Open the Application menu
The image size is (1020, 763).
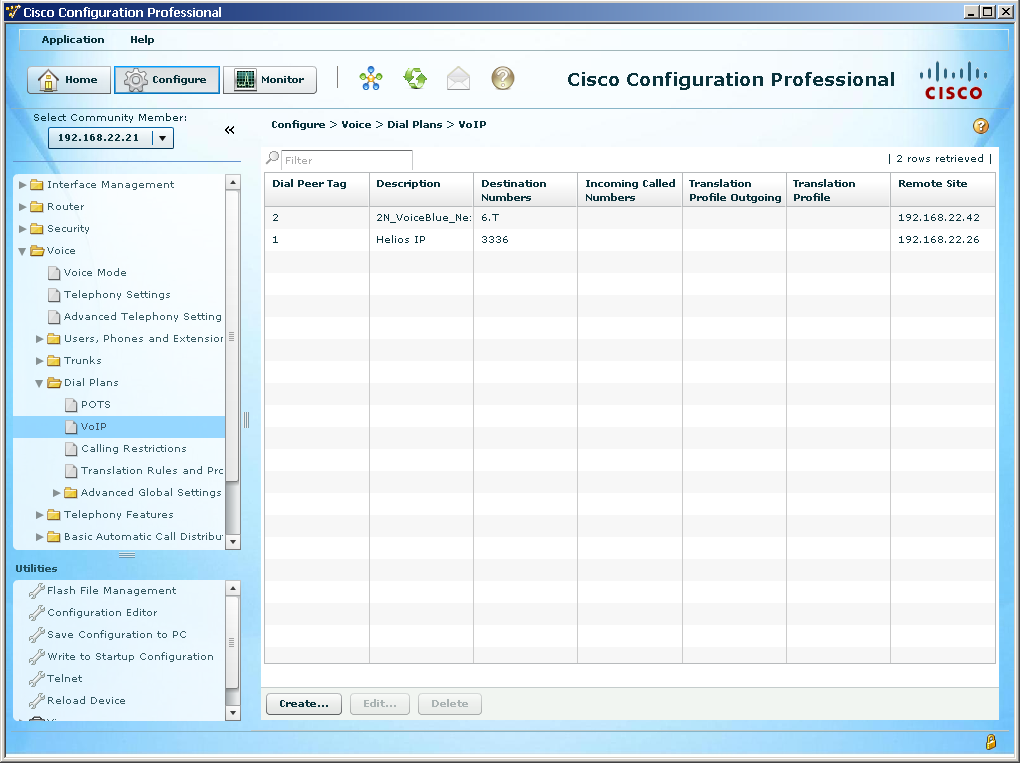pos(73,40)
